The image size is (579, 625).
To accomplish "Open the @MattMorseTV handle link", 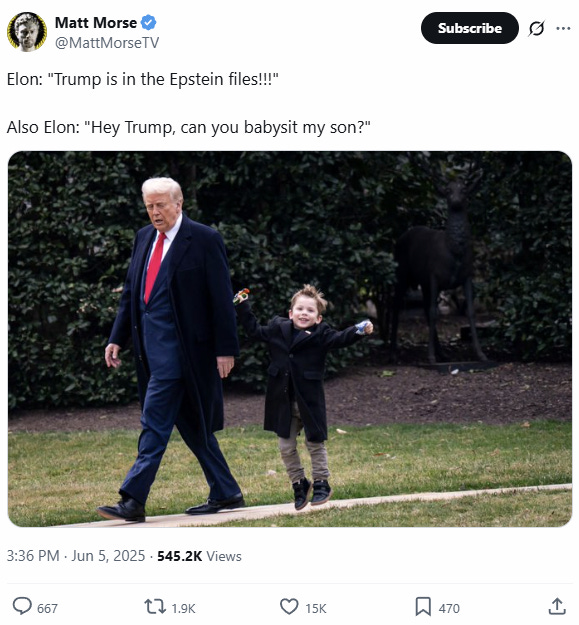I will point(107,43).
